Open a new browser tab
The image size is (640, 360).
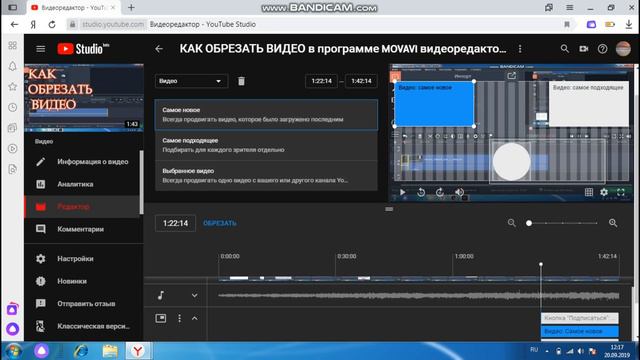coord(131,7)
